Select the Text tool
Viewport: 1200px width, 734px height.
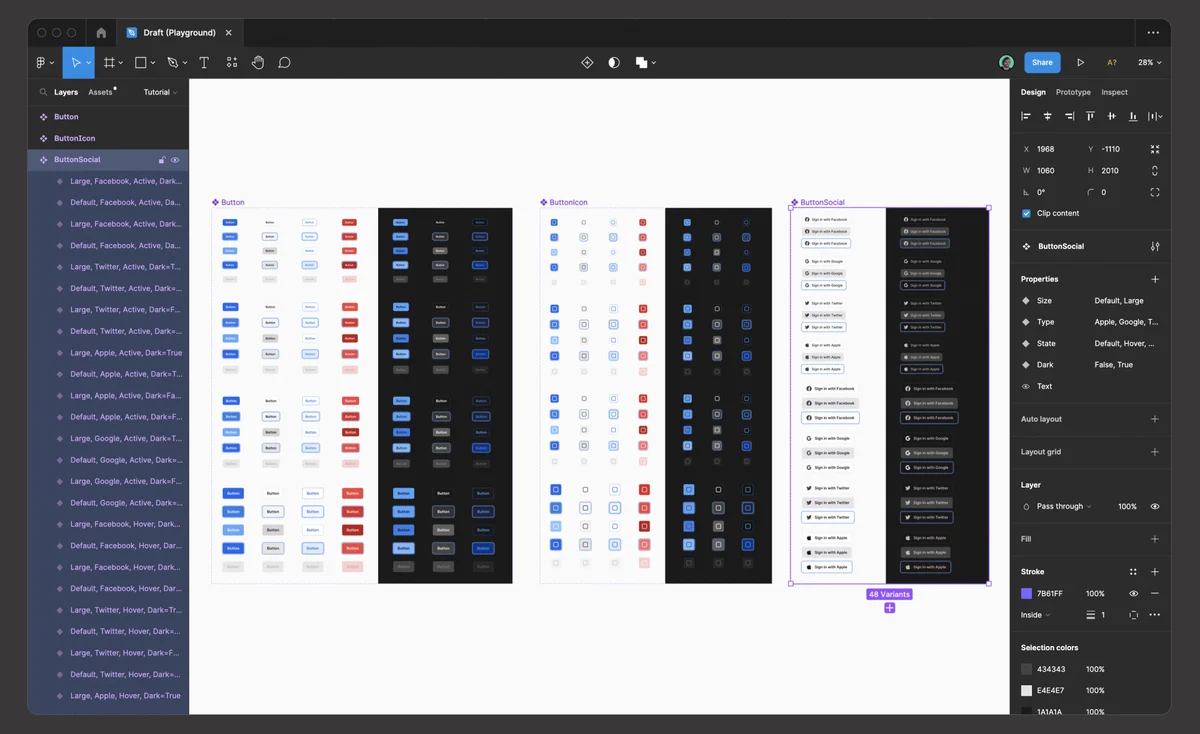pyautogui.click(x=204, y=62)
